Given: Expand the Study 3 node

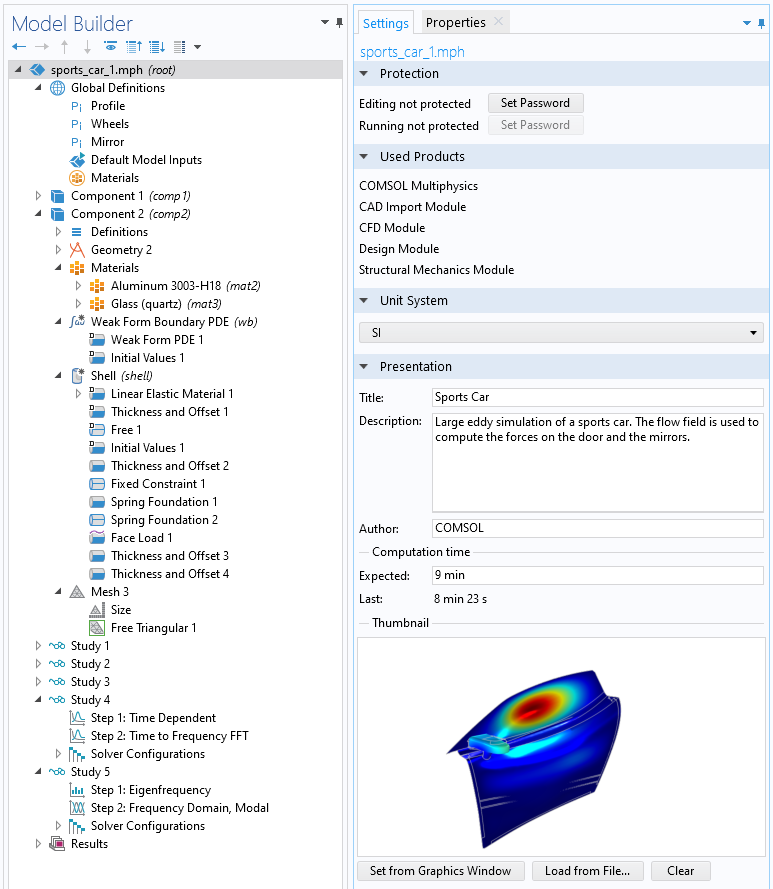Looking at the screenshot, I should click(x=38, y=682).
